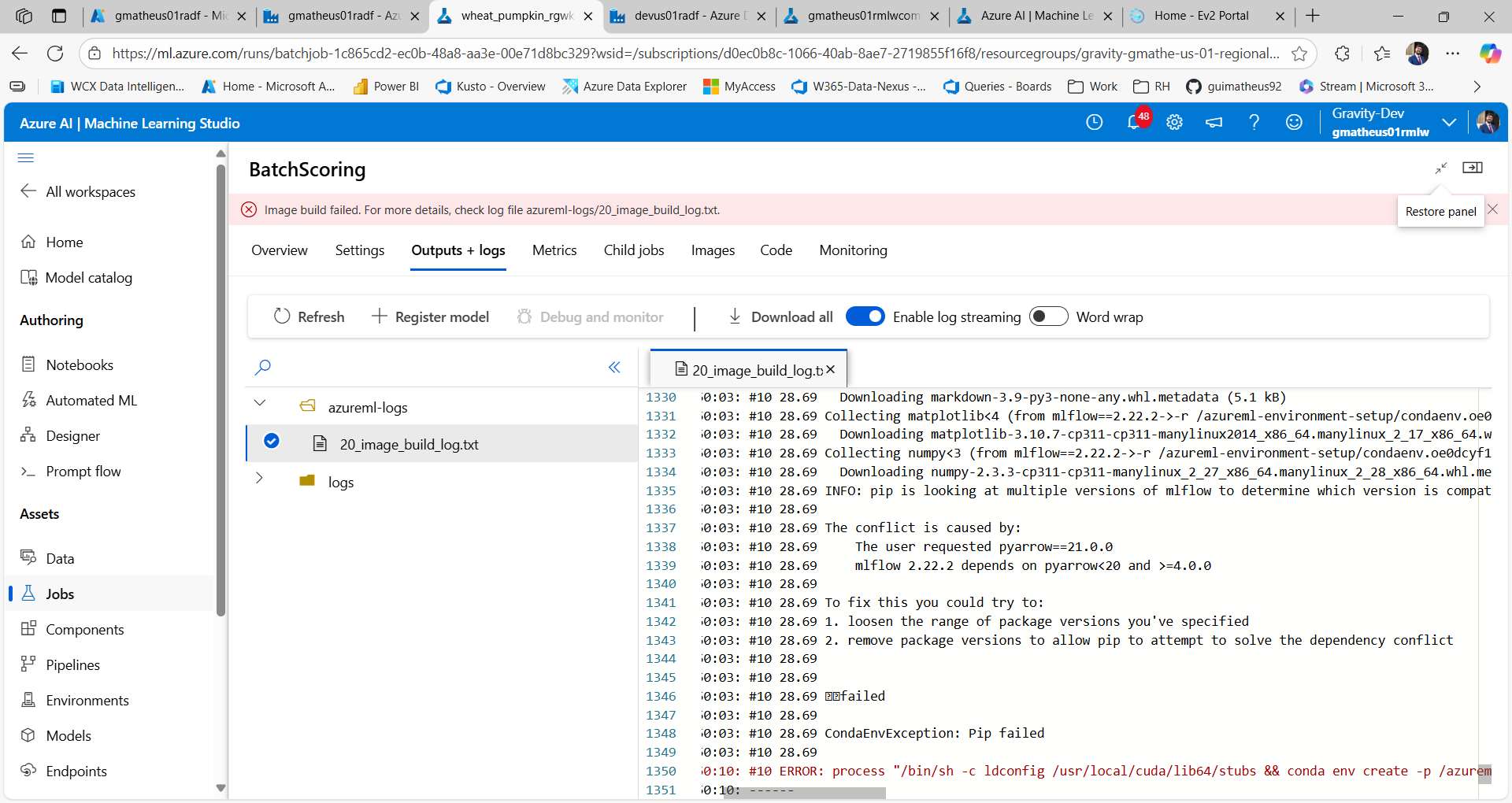Click Register model
Image resolution: width=1512 pixels, height=803 pixels.
tap(430, 316)
